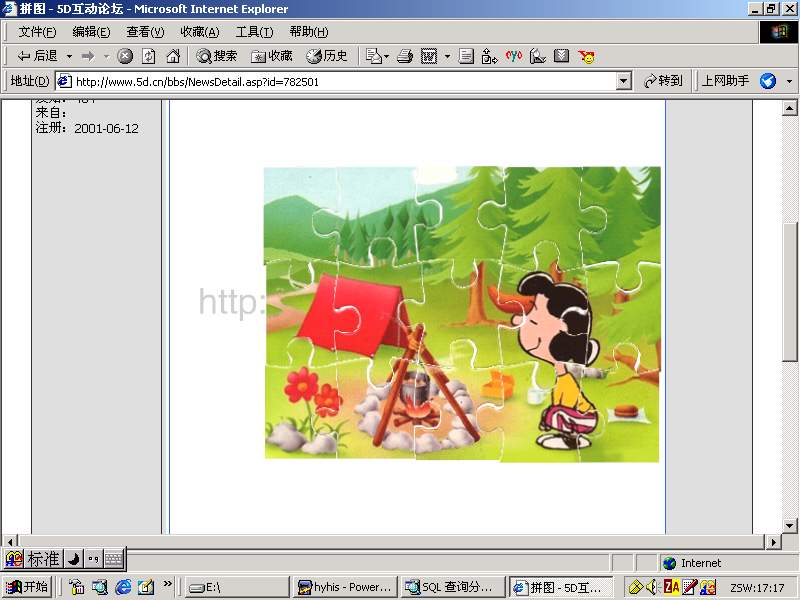800x600 pixels.
Task: Click the volume speaker tray icon
Action: 652,587
